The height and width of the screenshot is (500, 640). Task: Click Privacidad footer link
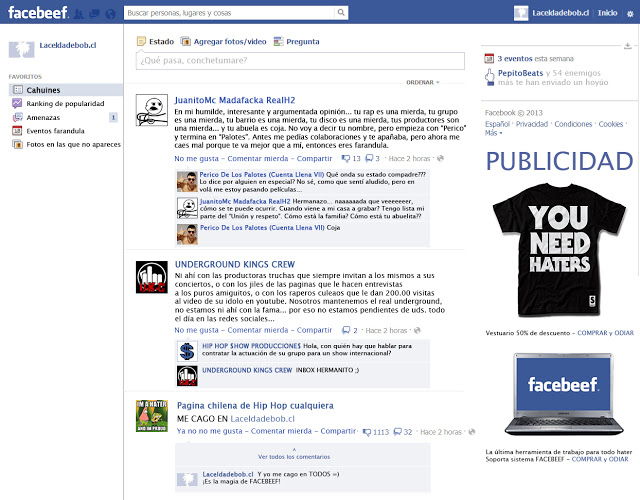532,124
